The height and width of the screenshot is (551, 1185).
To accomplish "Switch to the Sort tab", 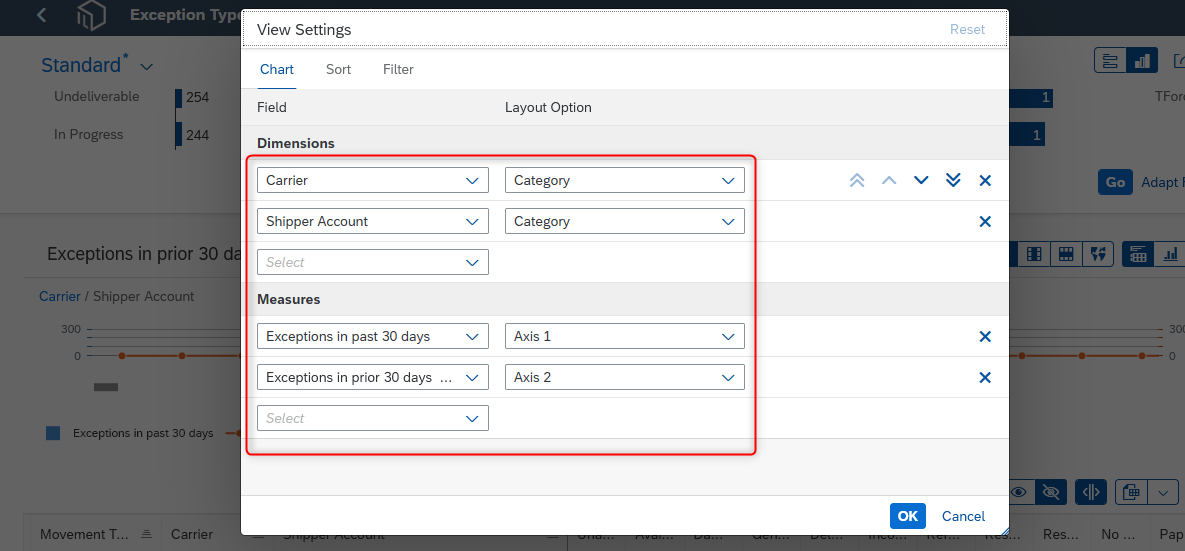I will click(x=339, y=70).
